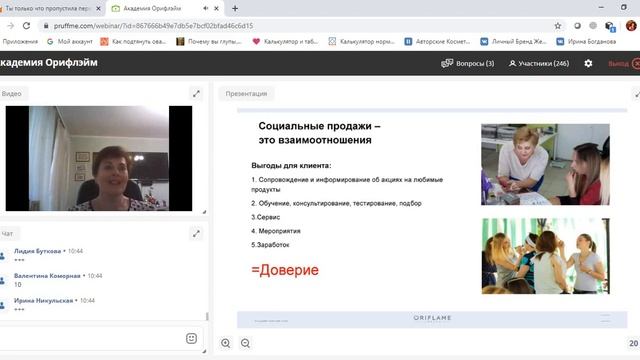Click the extension icon with blue badge

pyautogui.click(x=610, y=26)
